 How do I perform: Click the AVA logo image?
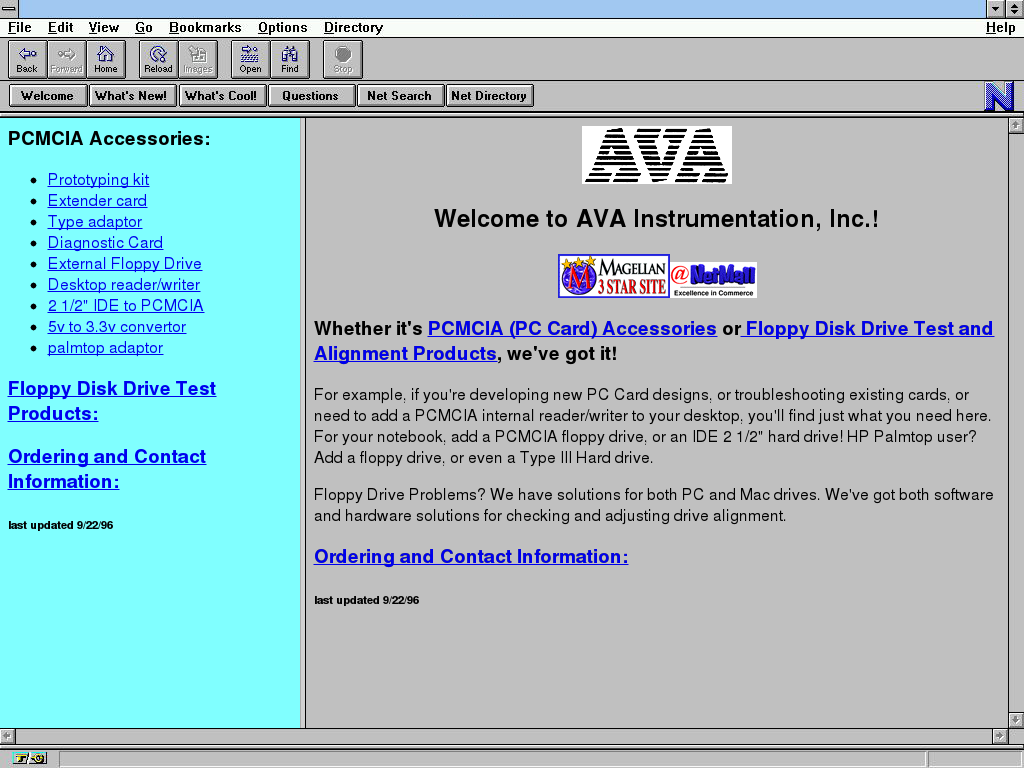(x=657, y=155)
